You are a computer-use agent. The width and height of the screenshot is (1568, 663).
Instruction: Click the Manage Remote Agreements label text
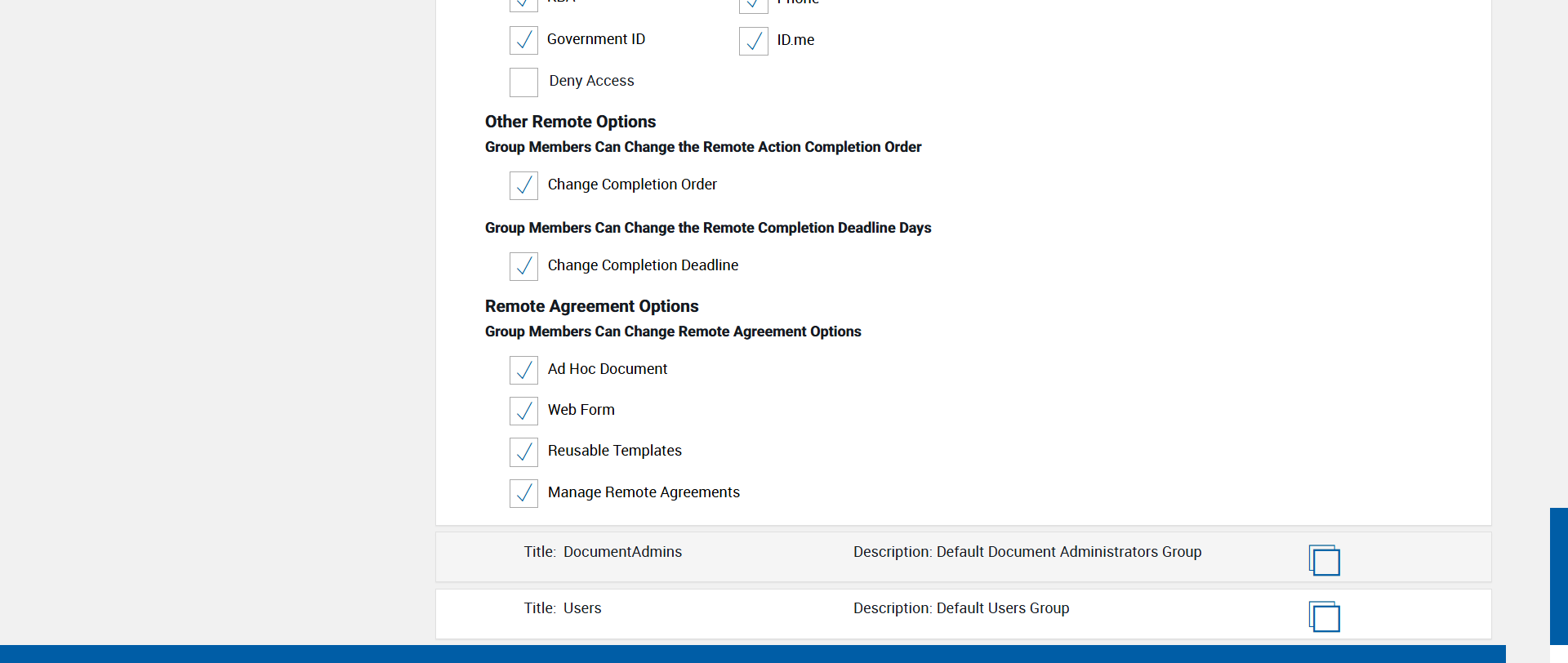point(644,492)
